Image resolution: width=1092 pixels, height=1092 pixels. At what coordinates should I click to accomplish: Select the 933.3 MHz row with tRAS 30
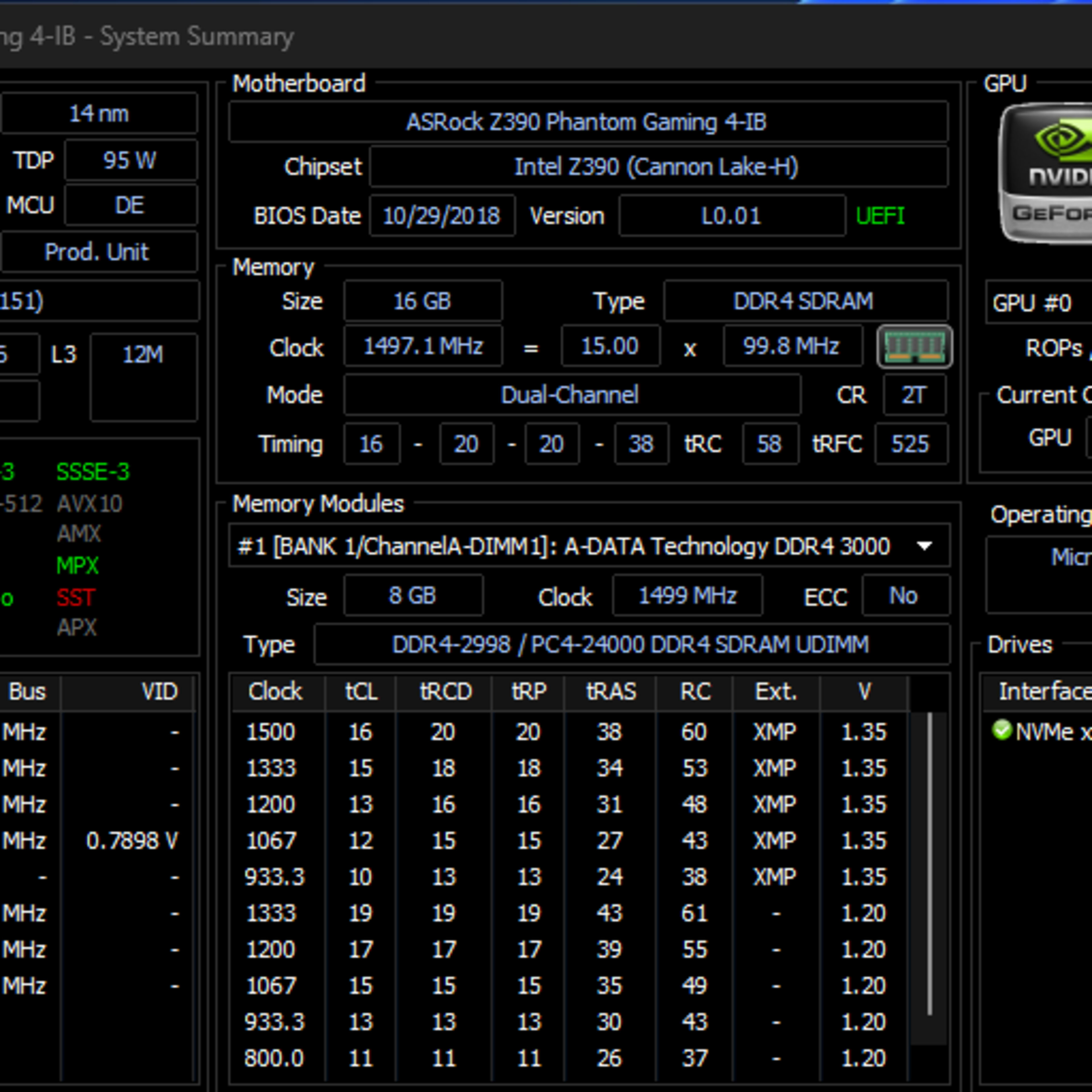point(570,1022)
